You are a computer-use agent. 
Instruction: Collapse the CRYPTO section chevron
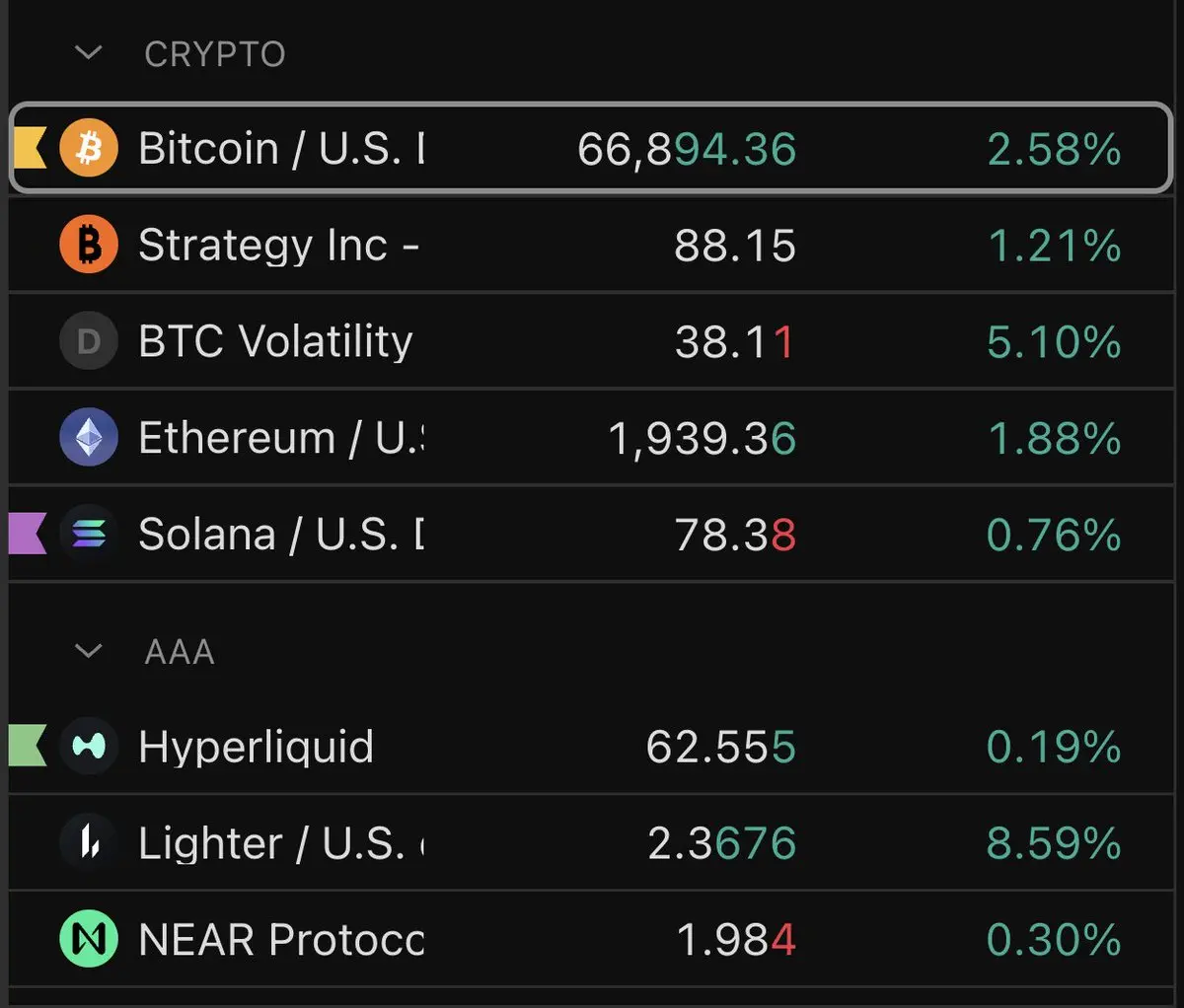point(89,52)
